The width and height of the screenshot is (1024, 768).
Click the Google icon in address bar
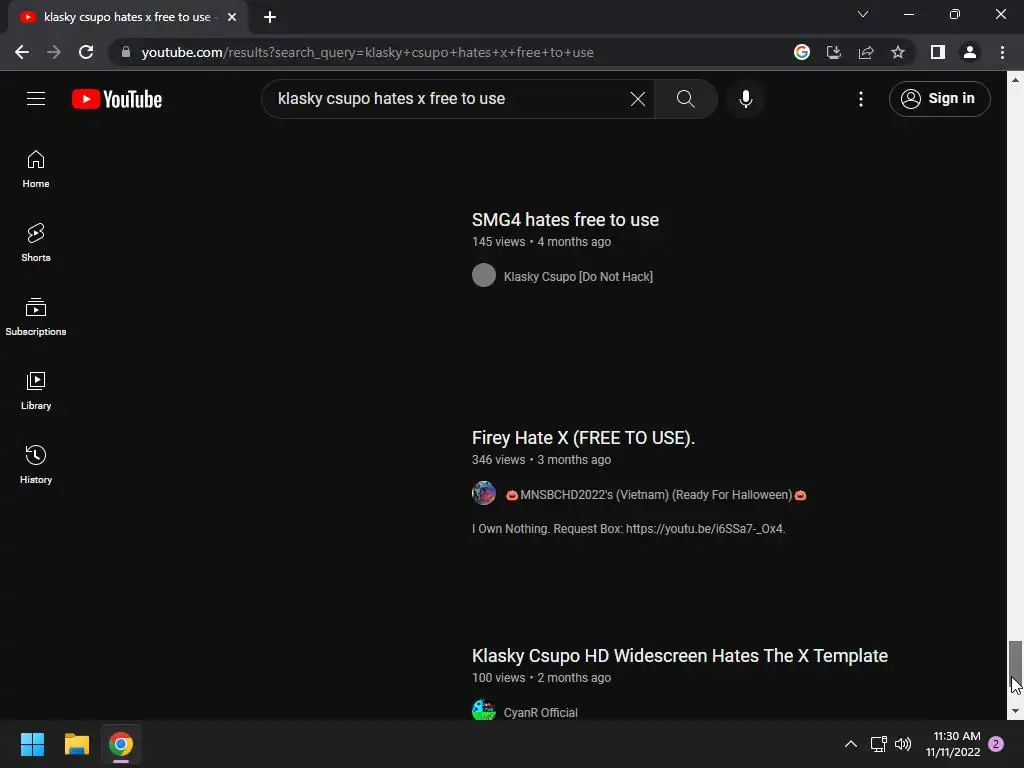[x=802, y=52]
